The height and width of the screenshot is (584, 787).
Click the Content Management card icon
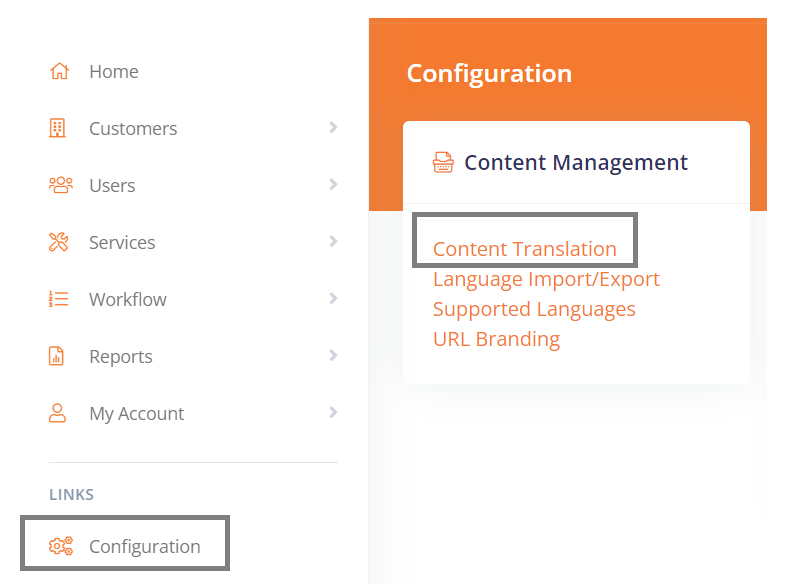tap(443, 162)
